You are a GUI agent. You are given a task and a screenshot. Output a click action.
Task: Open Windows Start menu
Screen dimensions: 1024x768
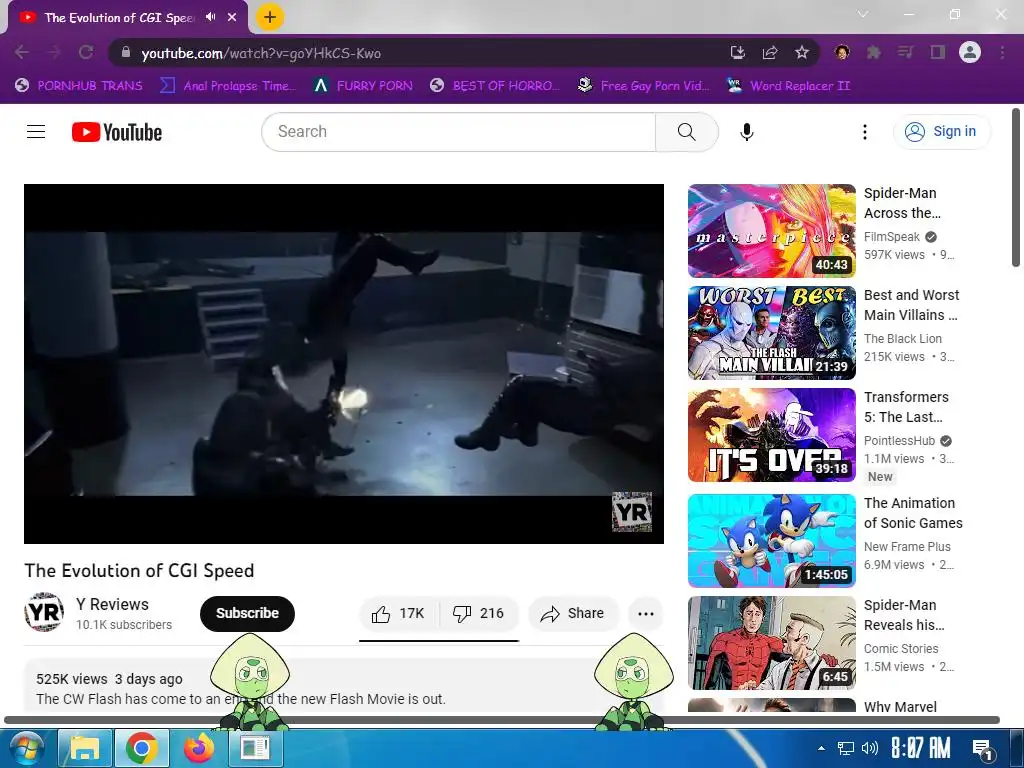point(27,749)
